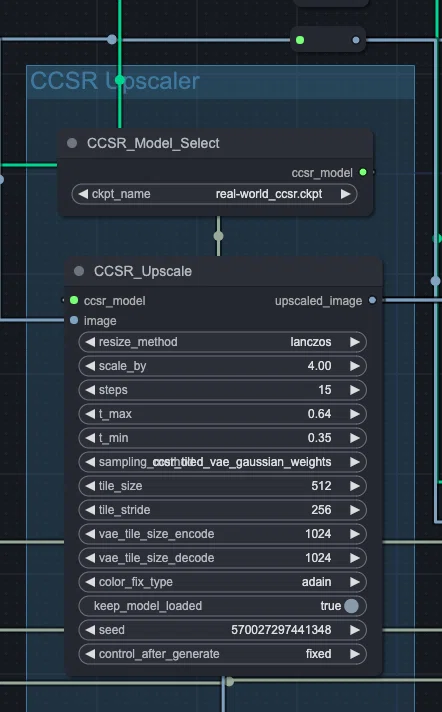Image resolution: width=442 pixels, height=712 pixels.
Task: Decrease seed with left arrow
Action: [x=90, y=630]
